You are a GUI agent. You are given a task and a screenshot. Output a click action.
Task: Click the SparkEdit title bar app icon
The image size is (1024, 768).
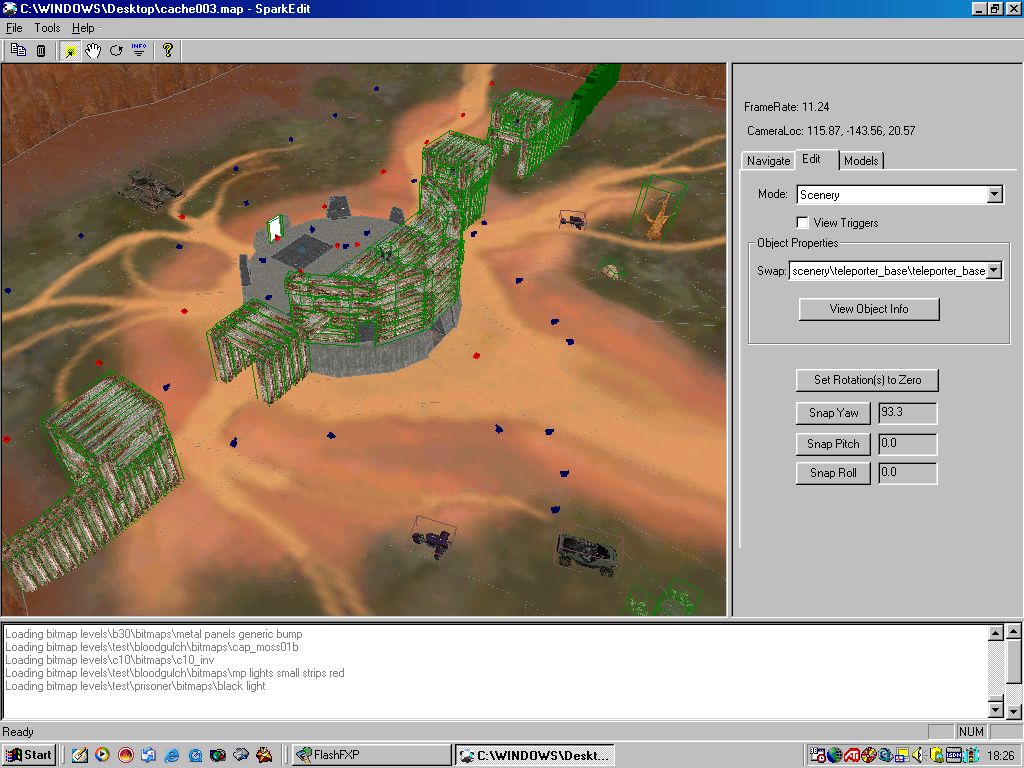point(9,8)
